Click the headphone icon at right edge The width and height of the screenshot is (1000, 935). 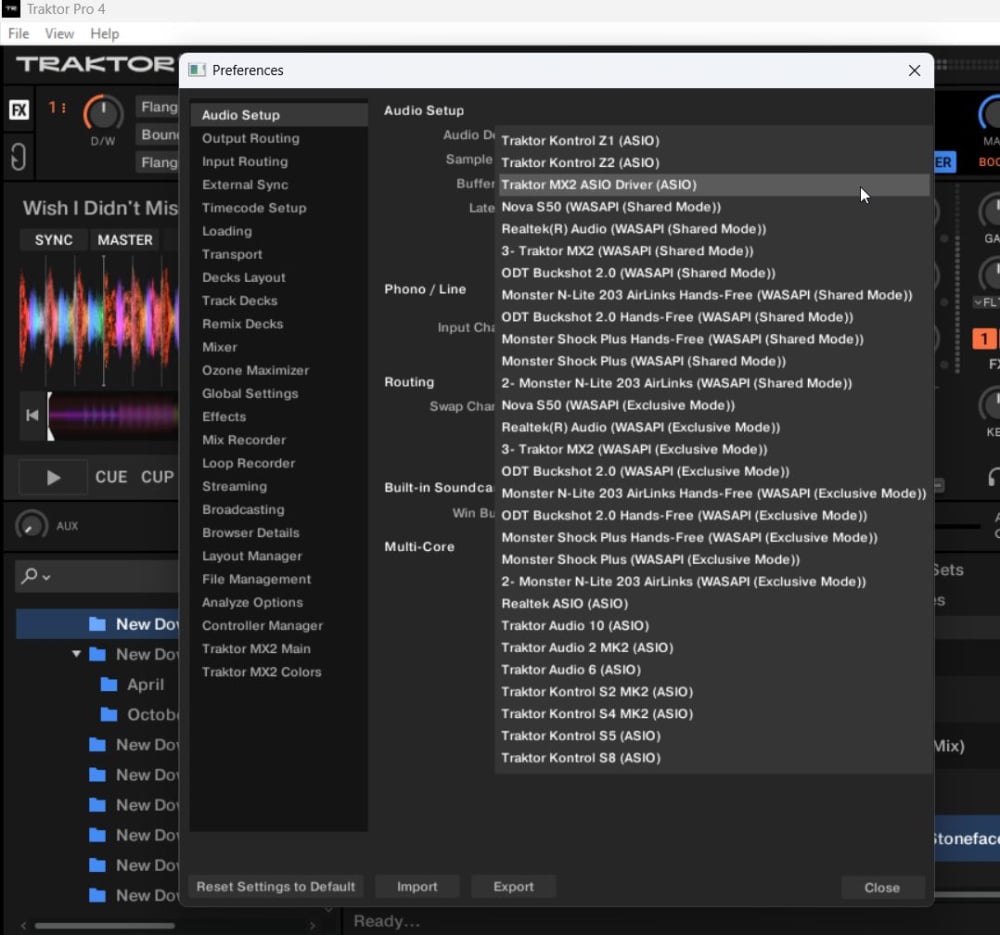point(993,477)
